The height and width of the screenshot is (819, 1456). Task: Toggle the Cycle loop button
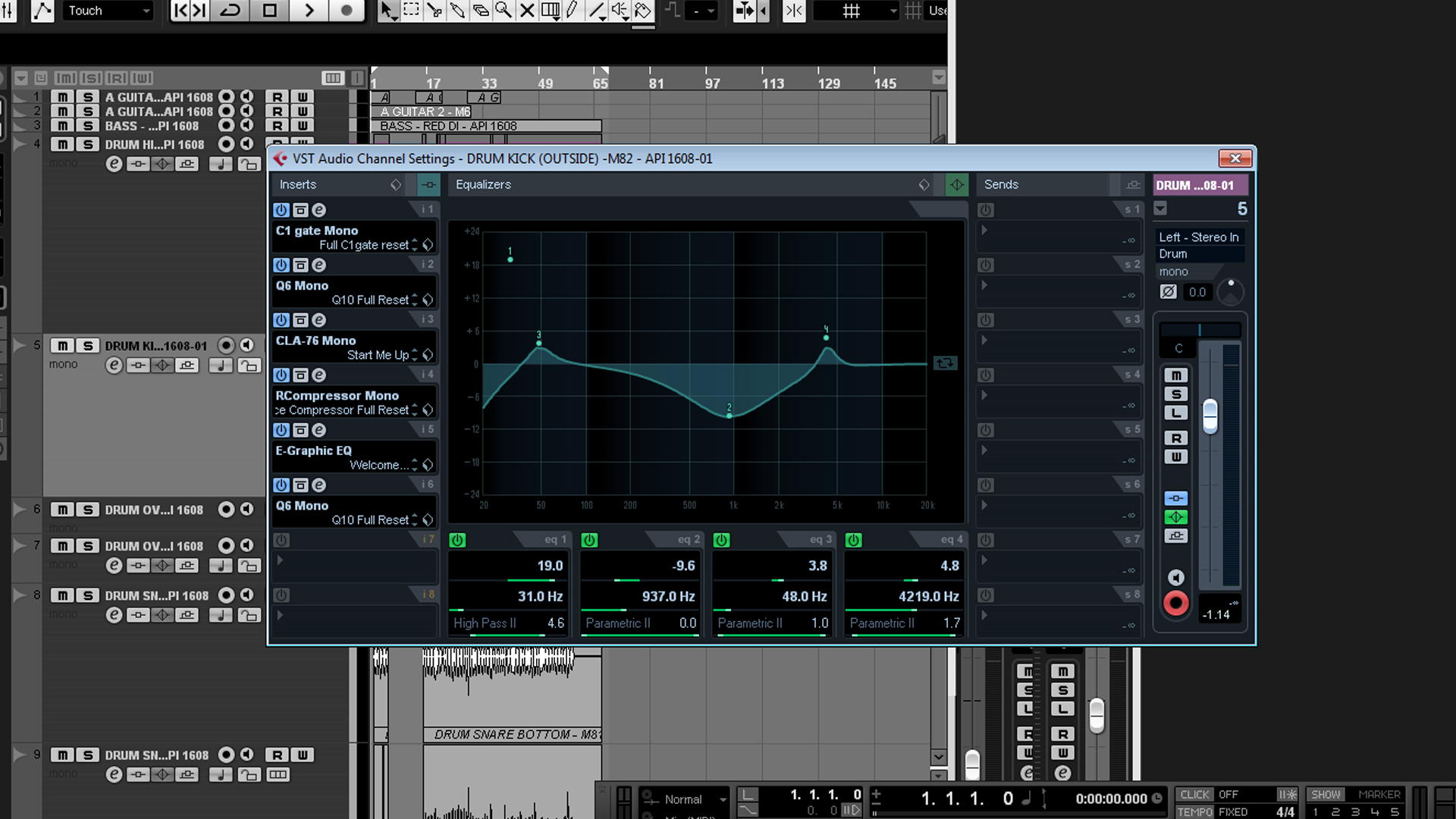tap(231, 11)
